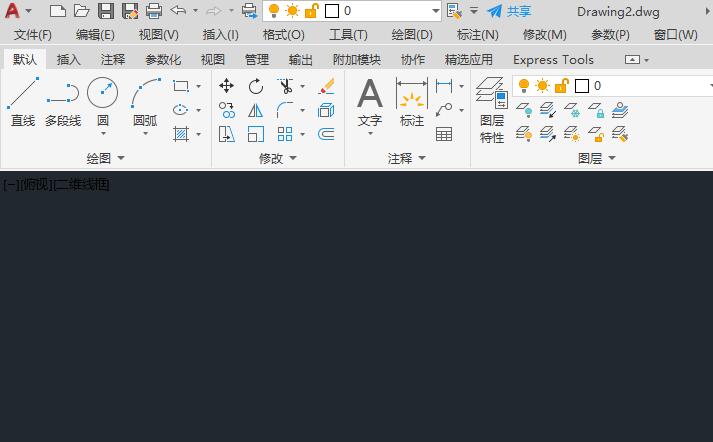Open the 编辑(E) menu

point(95,35)
